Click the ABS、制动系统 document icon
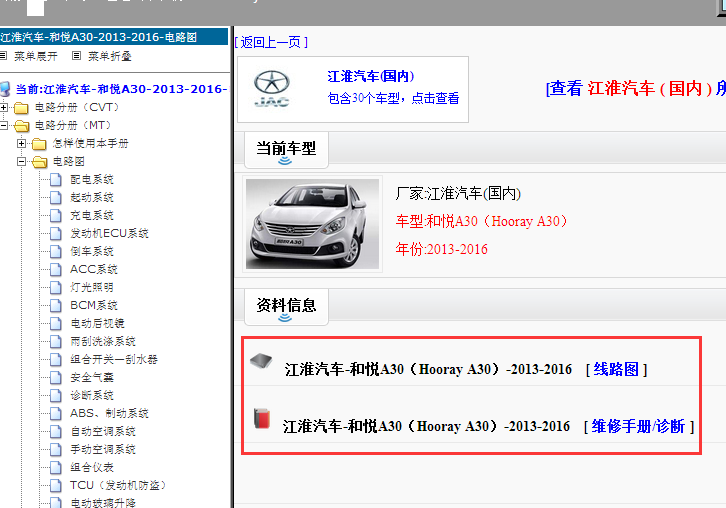726x508 pixels. coord(56,414)
